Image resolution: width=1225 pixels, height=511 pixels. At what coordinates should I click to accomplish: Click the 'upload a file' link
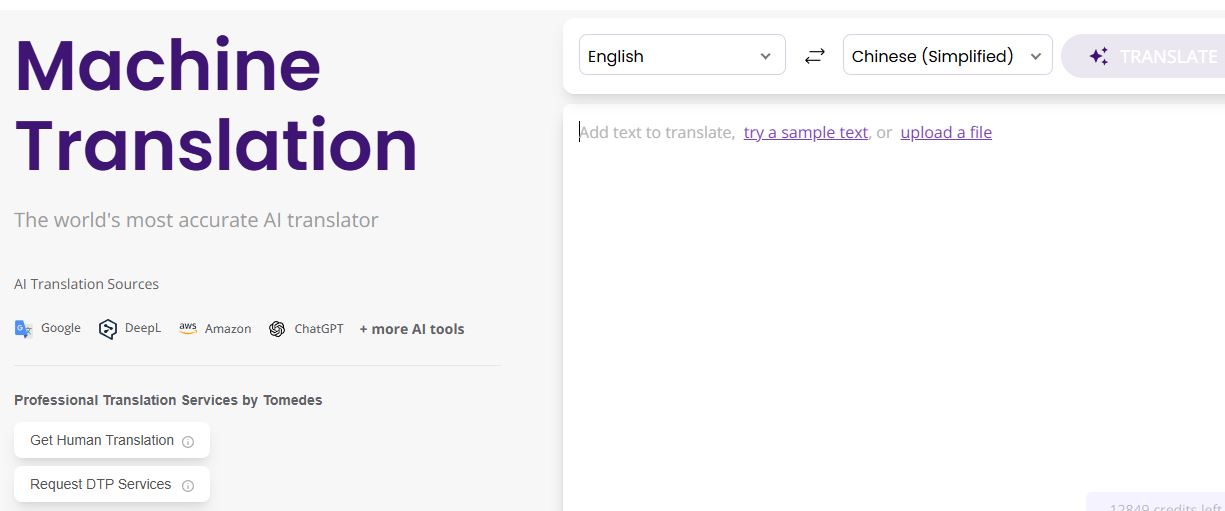(946, 132)
